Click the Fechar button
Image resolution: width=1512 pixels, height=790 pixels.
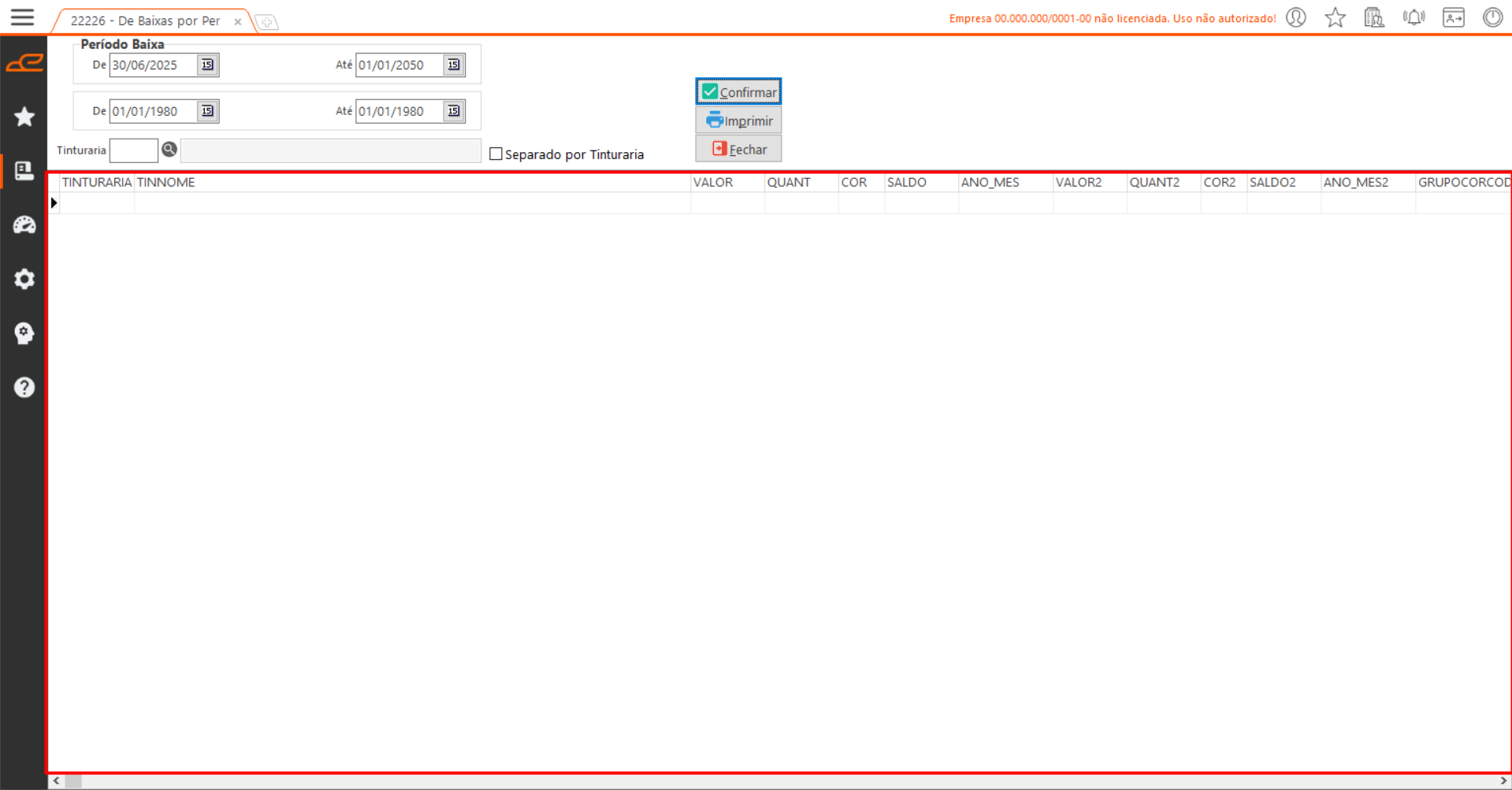[738, 149]
